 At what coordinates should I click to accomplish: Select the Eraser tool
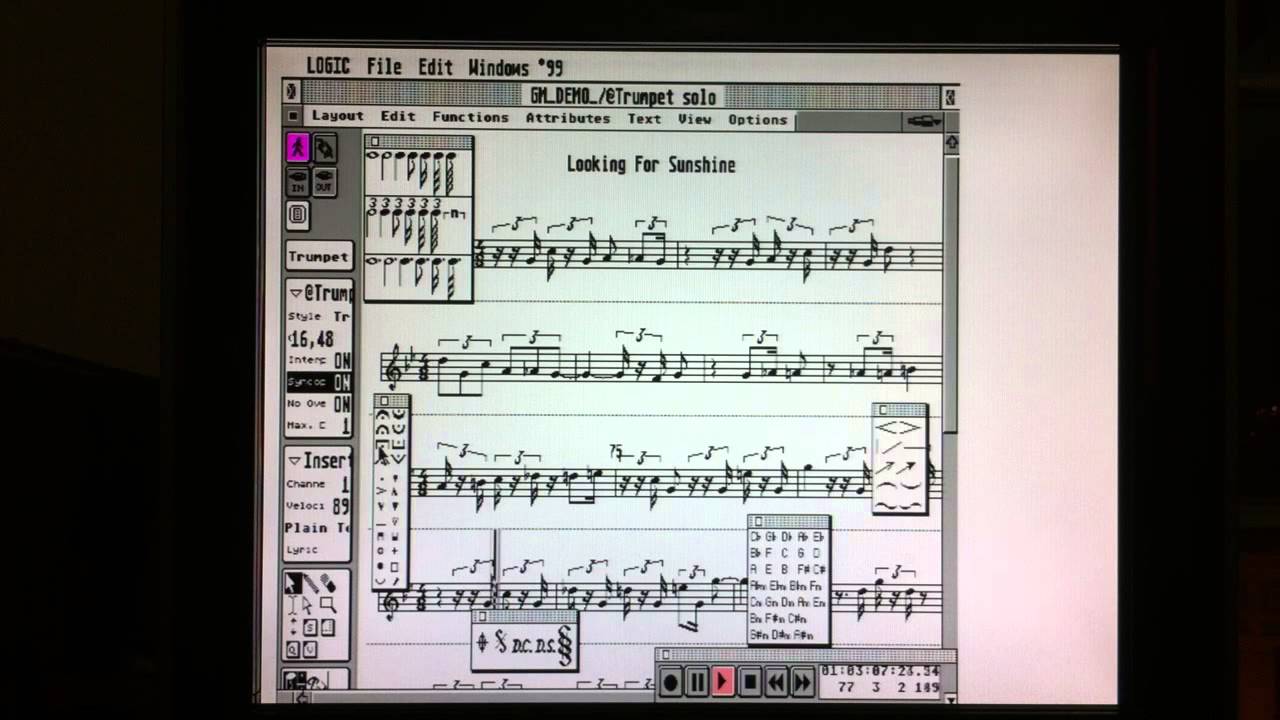pyautogui.click(x=327, y=583)
